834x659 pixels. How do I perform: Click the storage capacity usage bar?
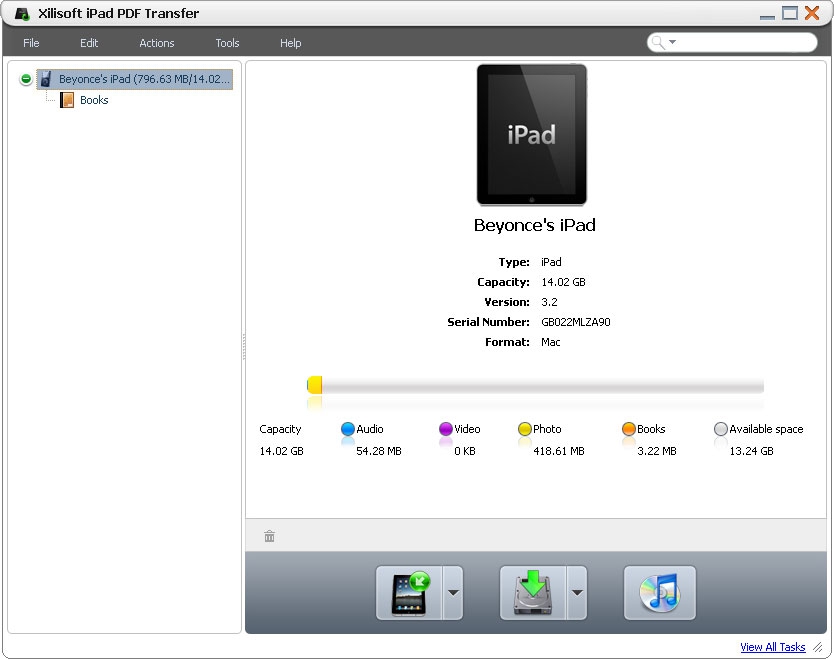[x=535, y=386]
